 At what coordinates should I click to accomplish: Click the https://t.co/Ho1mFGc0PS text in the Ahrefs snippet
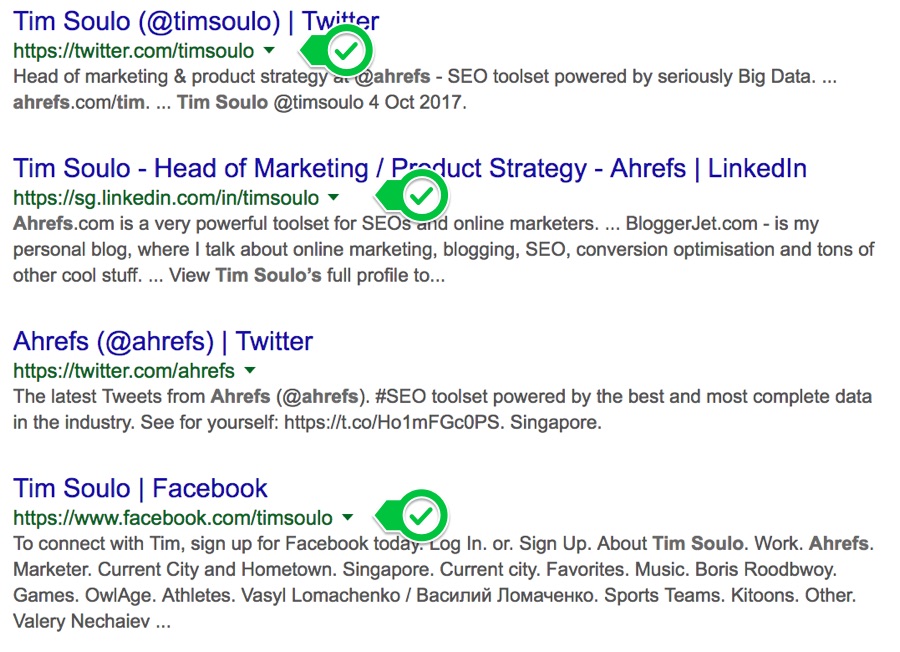point(395,422)
